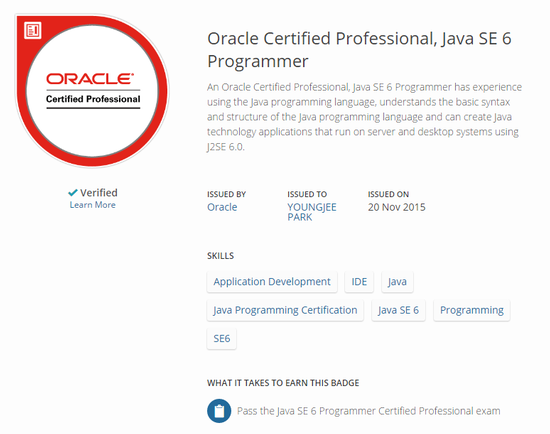This screenshot has width=550, height=434.
Task: Select the IDE skill tag
Action: click(x=359, y=282)
